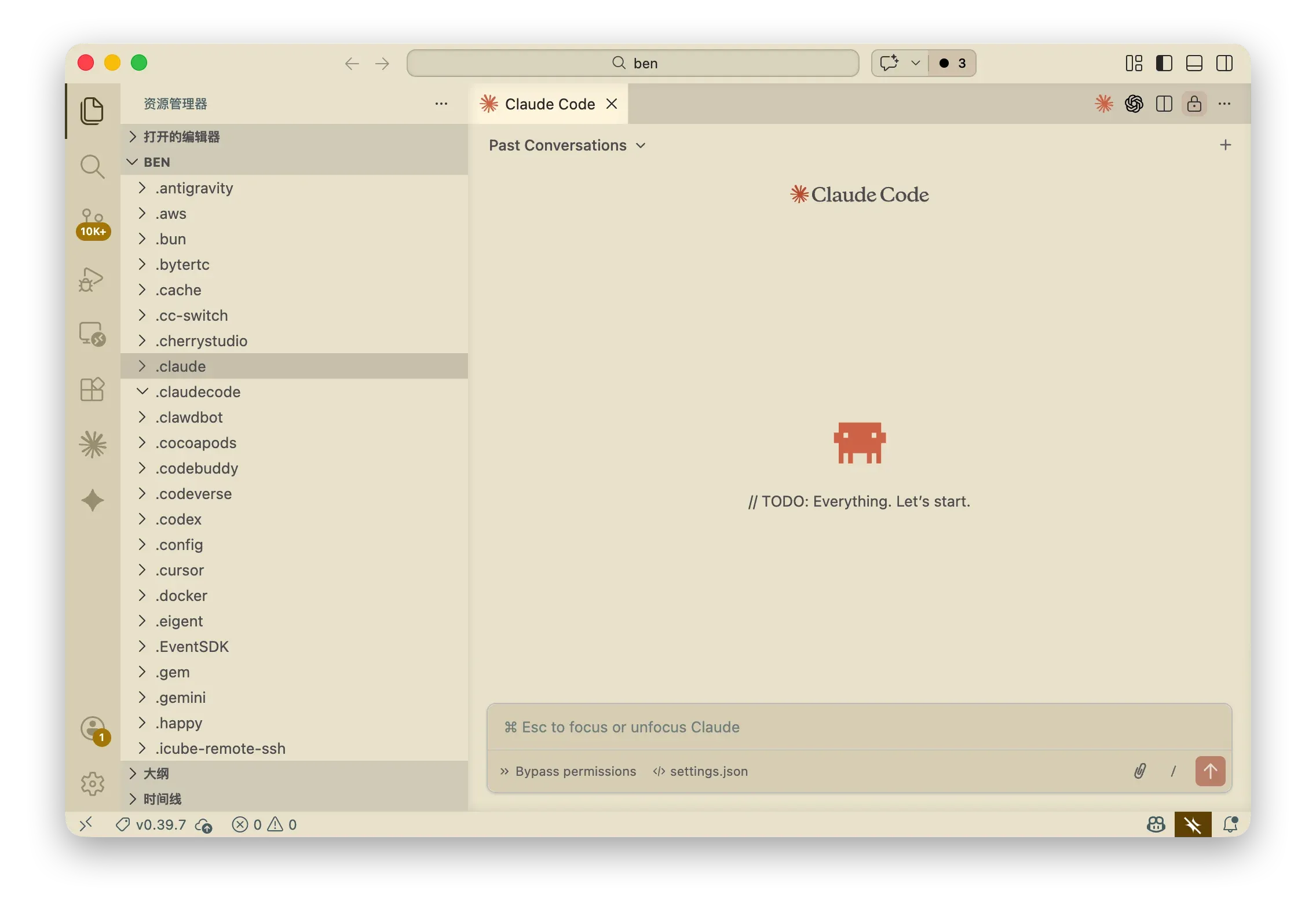Click the Claude spark icon in editor toolbar
The height and width of the screenshot is (924, 1316).
click(x=1104, y=104)
